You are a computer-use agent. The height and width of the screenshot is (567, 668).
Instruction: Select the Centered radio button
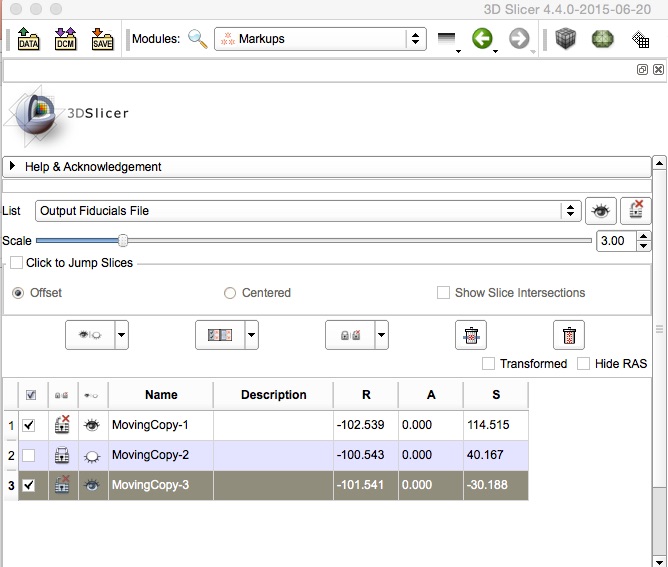pos(230,293)
